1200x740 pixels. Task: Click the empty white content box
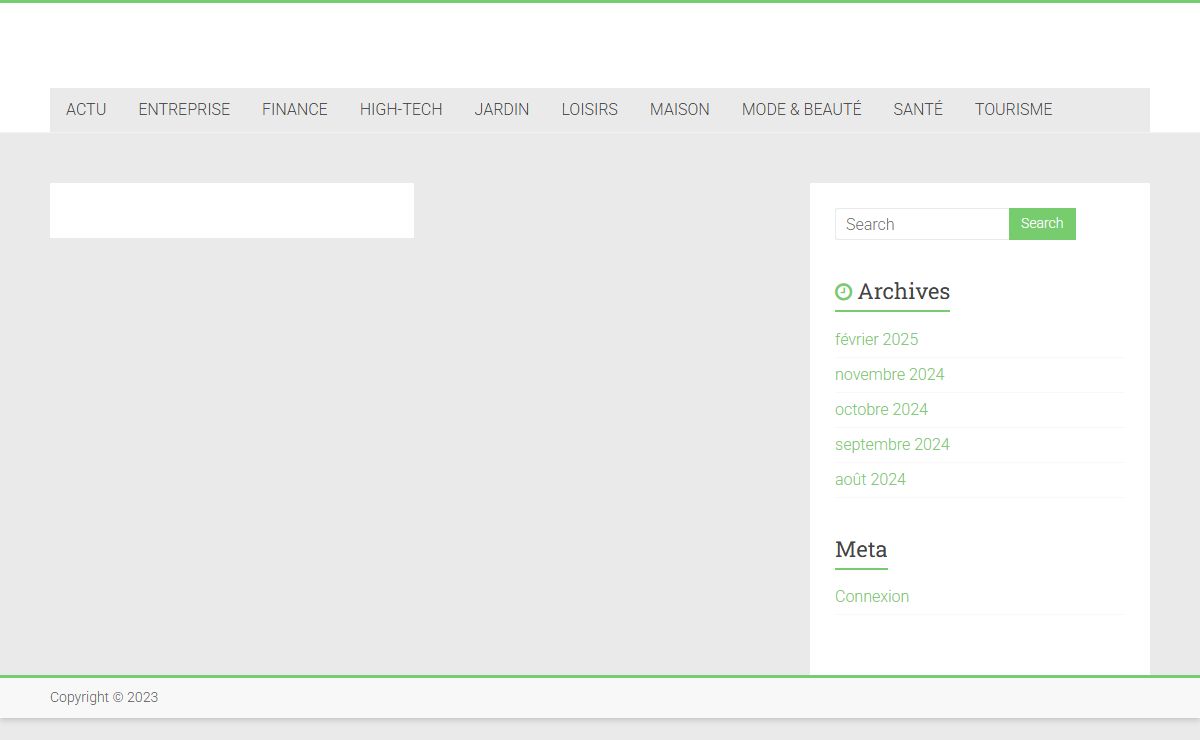(x=231, y=210)
